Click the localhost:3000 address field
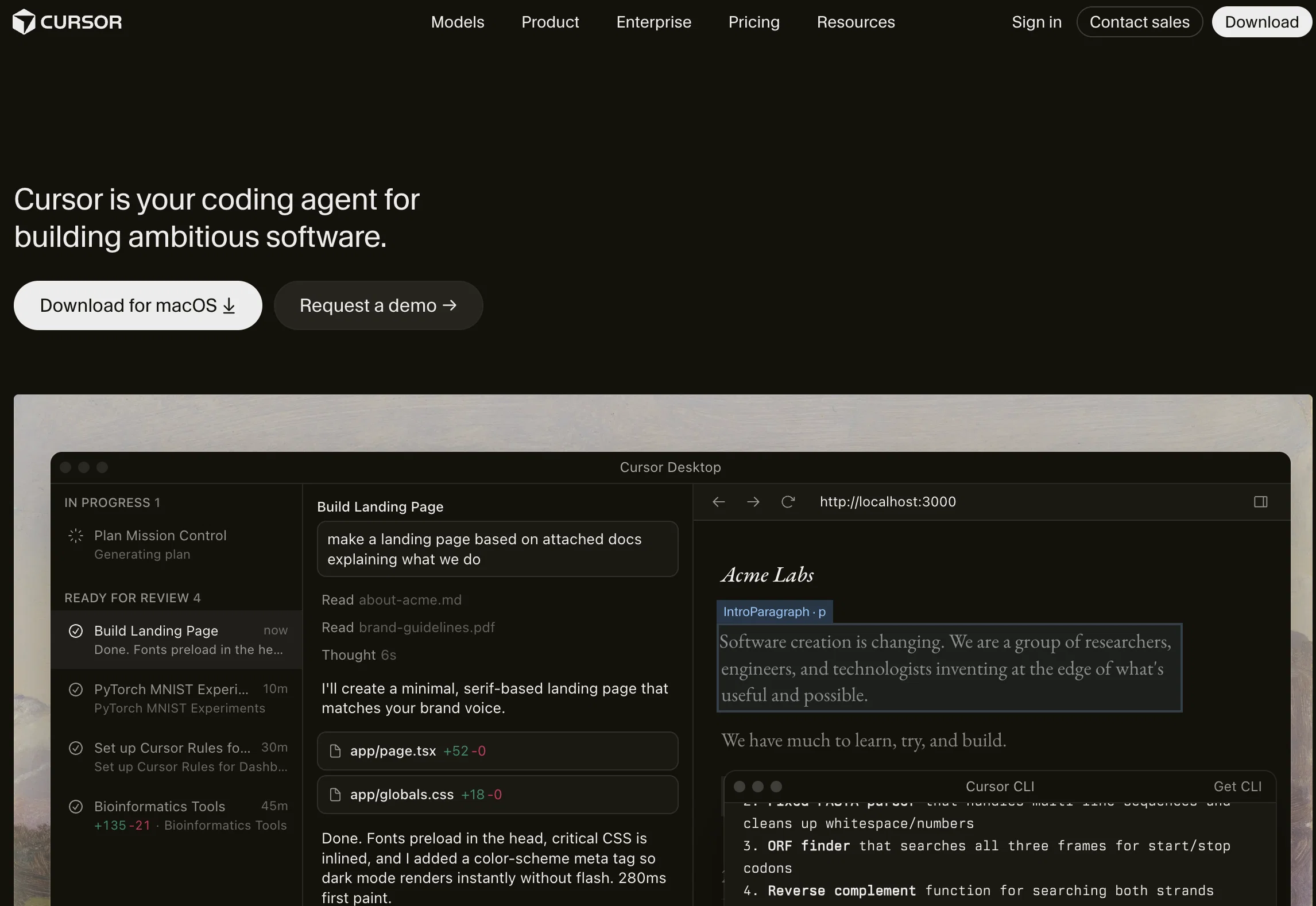Viewport: 1316px width, 906px height. pos(888,502)
